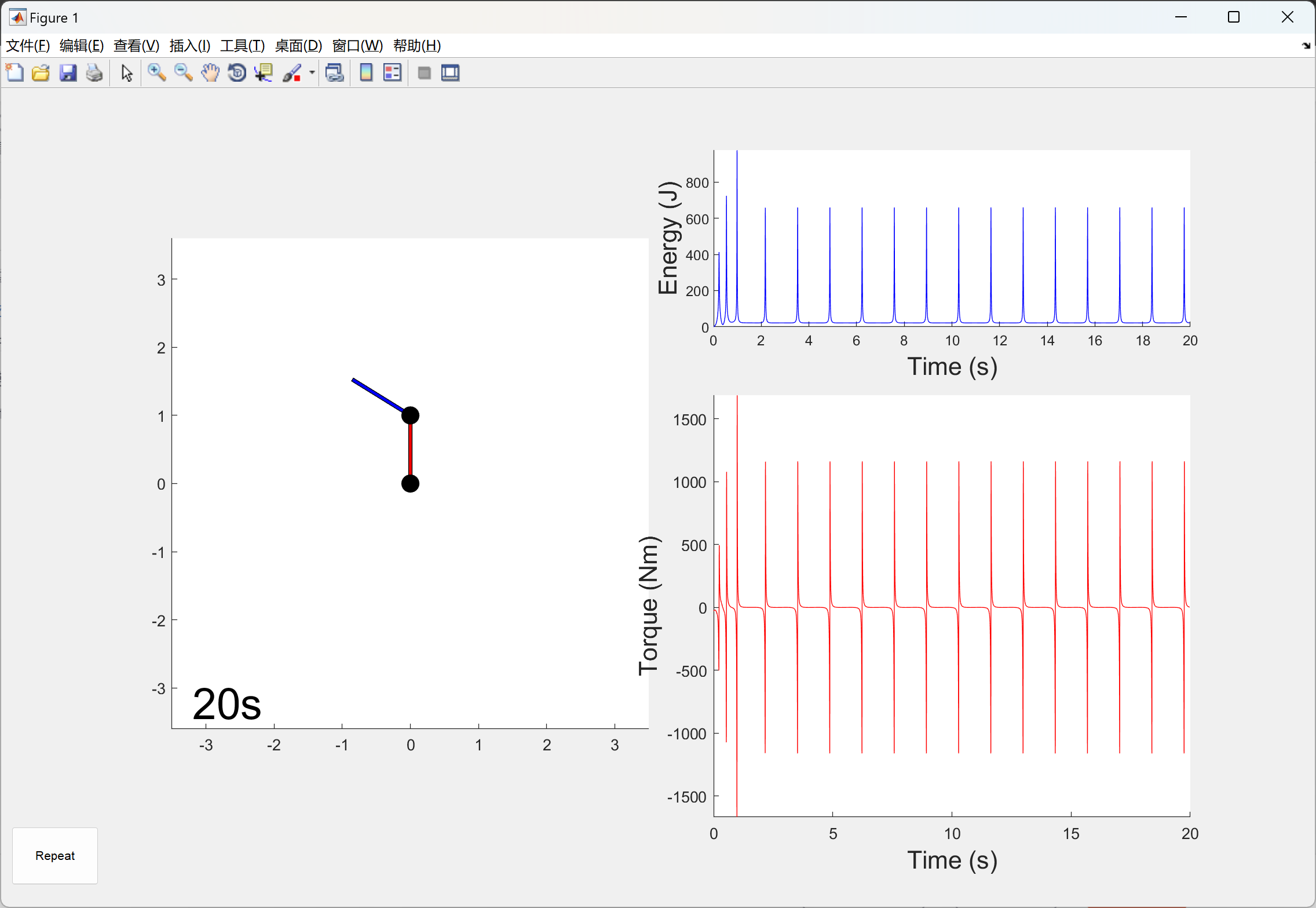Save figure with floppy disk icon
1316x908 pixels.
(68, 73)
